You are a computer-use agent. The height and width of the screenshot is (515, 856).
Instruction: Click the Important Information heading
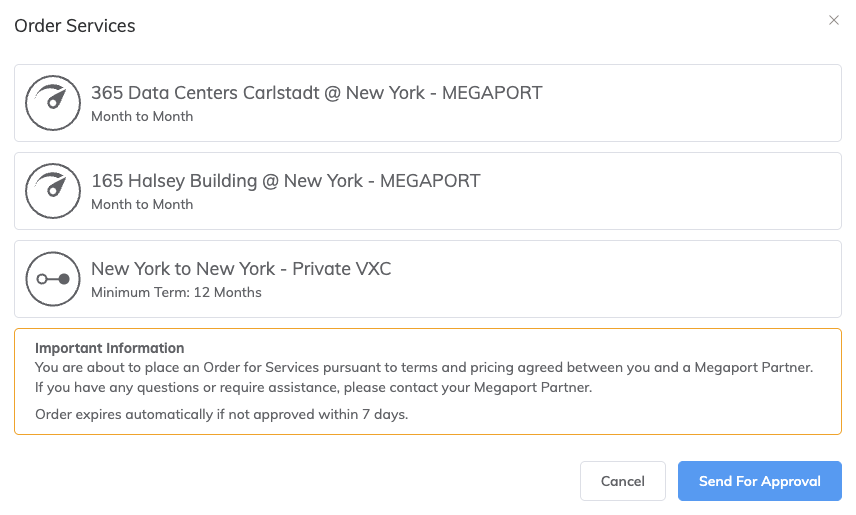(x=110, y=348)
